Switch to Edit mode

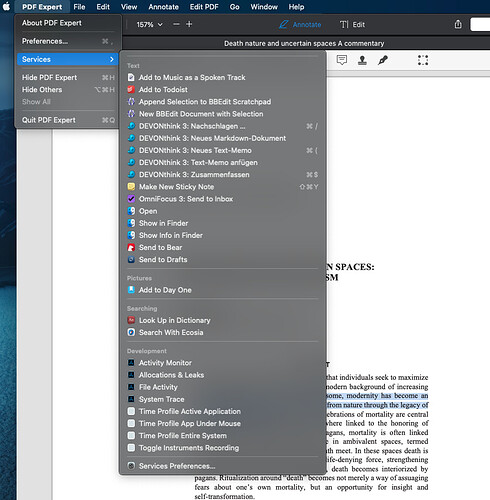352,25
